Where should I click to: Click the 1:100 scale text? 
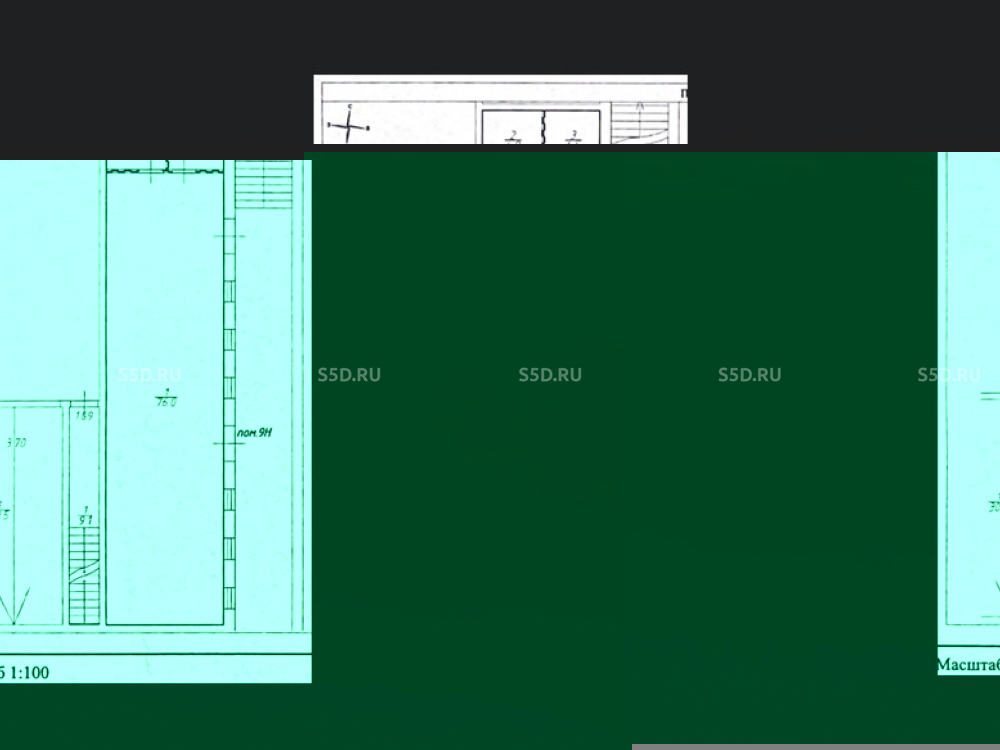[x=30, y=672]
